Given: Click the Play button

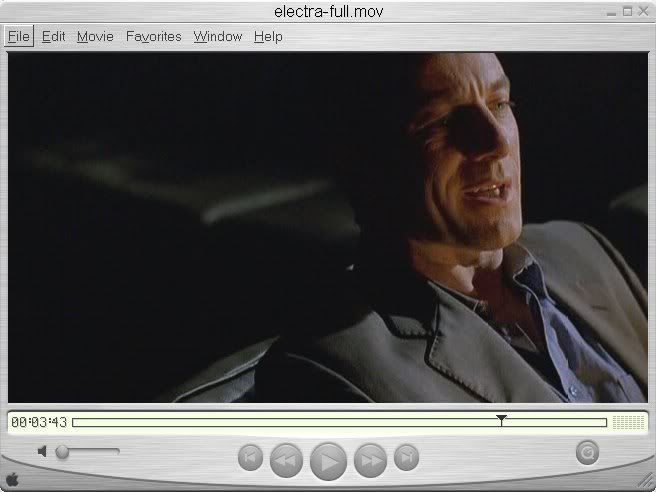Looking at the screenshot, I should 328,461.
